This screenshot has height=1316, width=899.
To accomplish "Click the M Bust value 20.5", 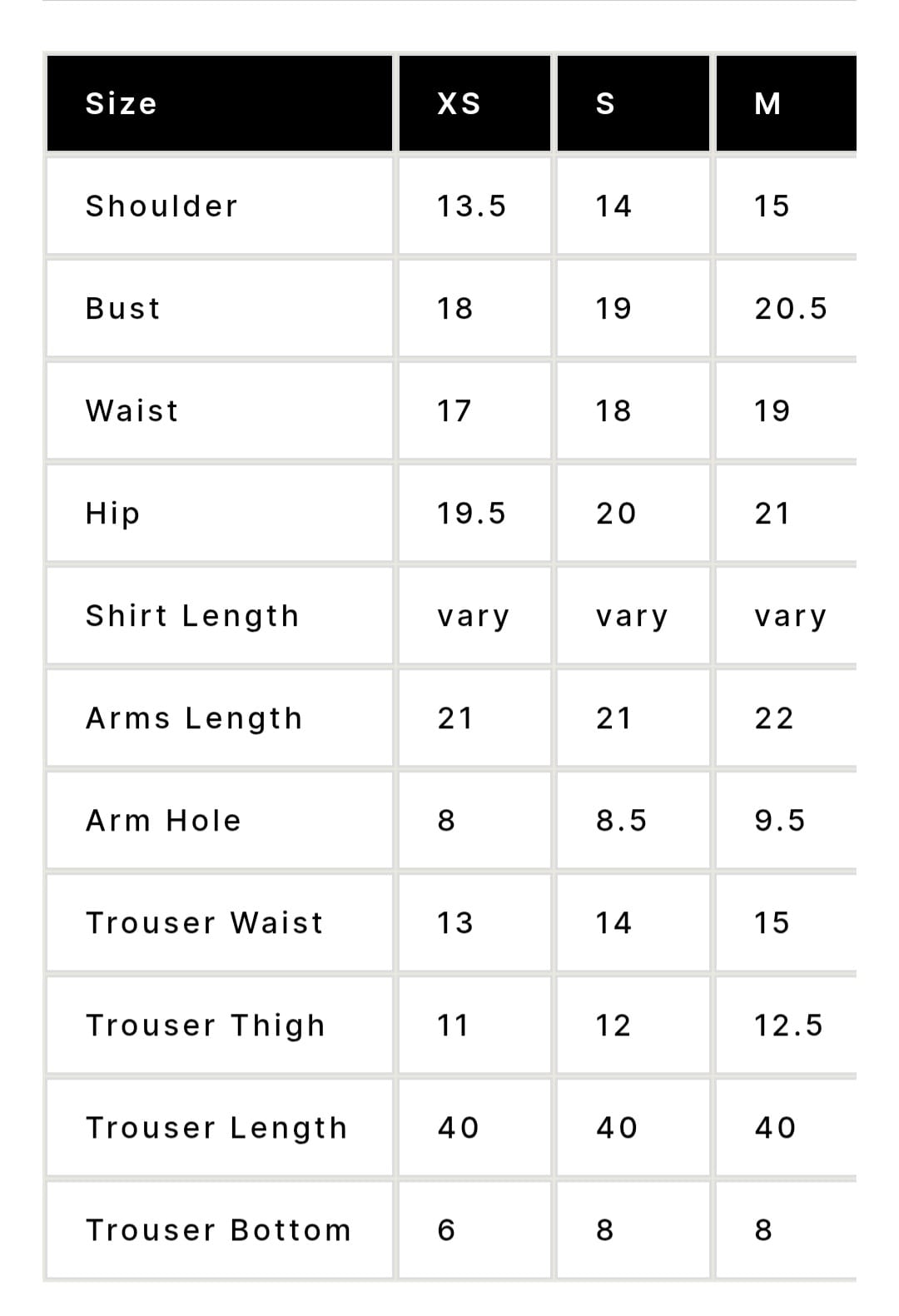I will [x=791, y=309].
